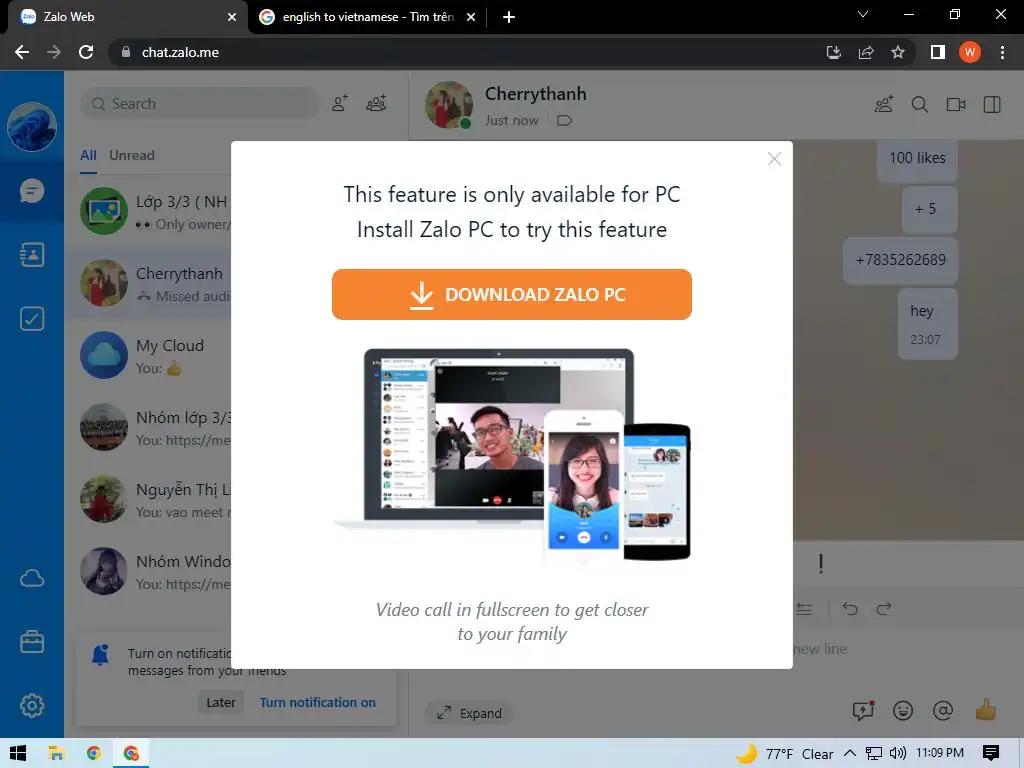Open the Windows Start menu
Image resolution: width=1024 pixels, height=768 pixels.
(18, 753)
